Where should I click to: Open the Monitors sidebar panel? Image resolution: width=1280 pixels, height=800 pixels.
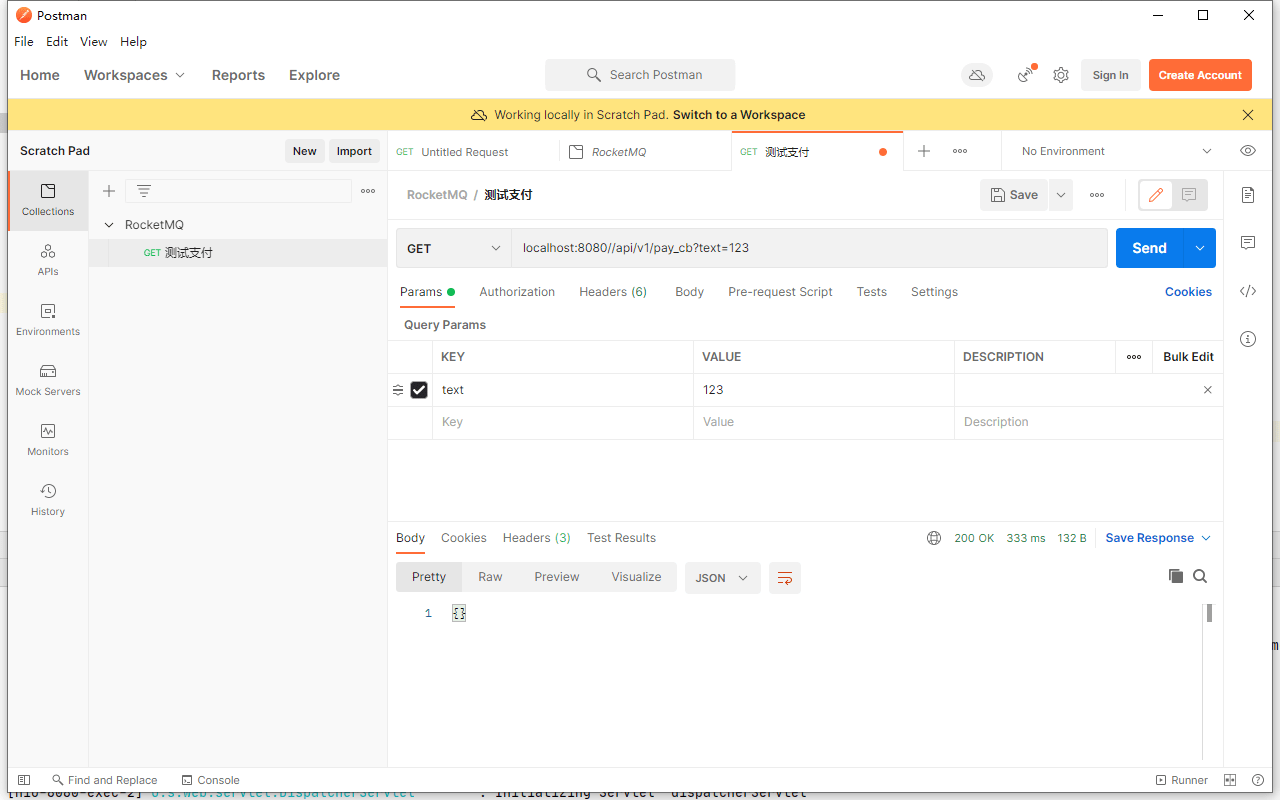coord(48,440)
